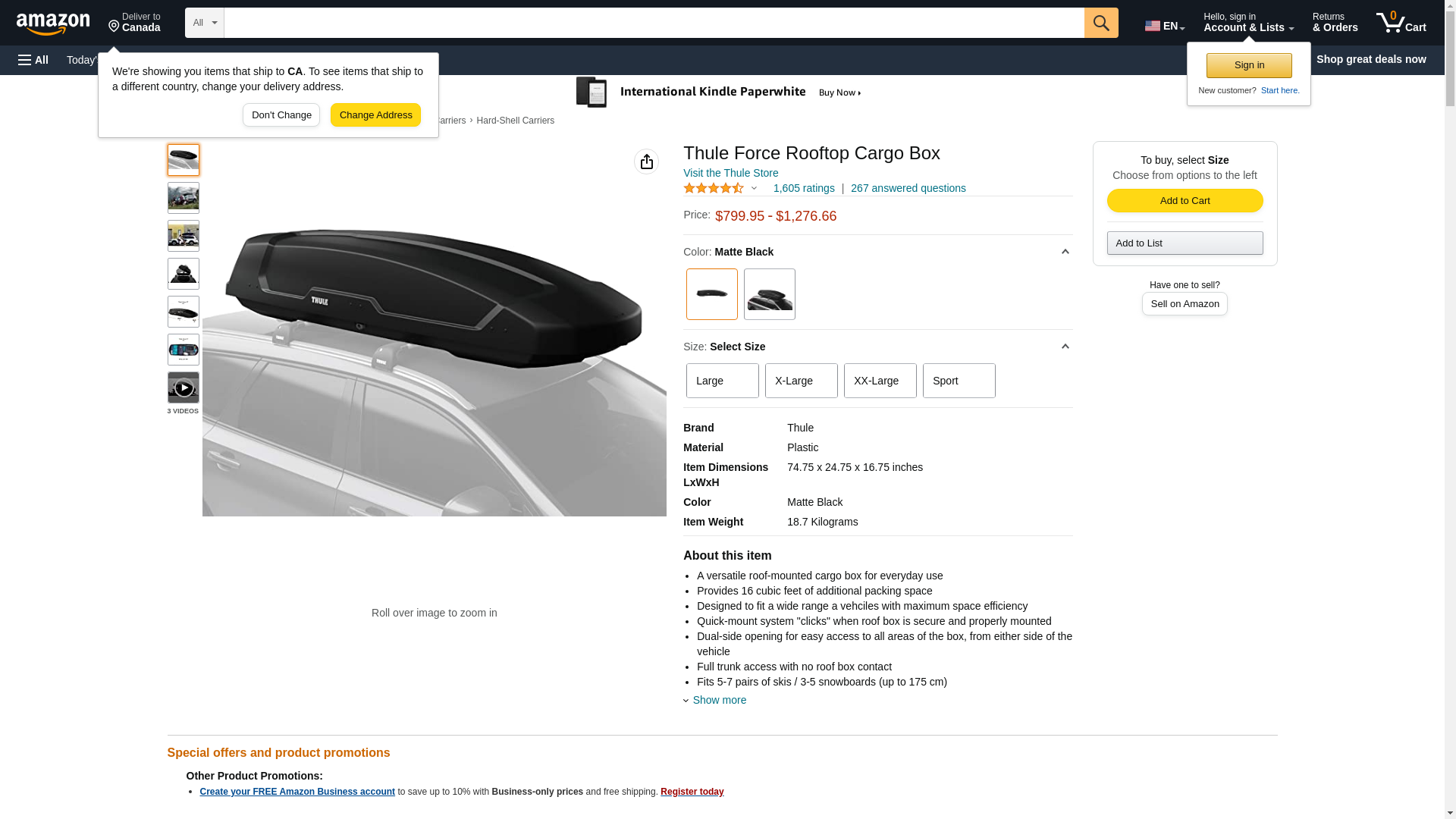Screen dimensions: 1456x819
Task: Open Returns & Orders
Action: (x=1335, y=22)
